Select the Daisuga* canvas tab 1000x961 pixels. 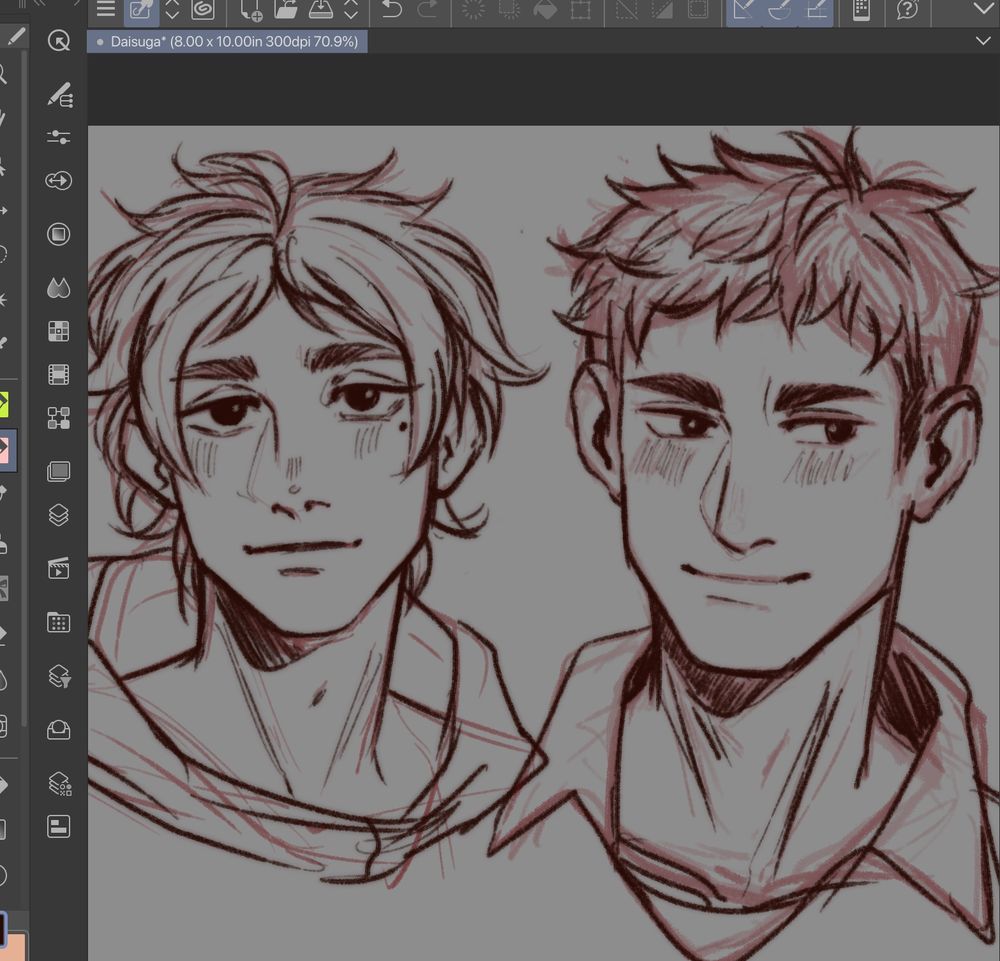[x=227, y=41]
